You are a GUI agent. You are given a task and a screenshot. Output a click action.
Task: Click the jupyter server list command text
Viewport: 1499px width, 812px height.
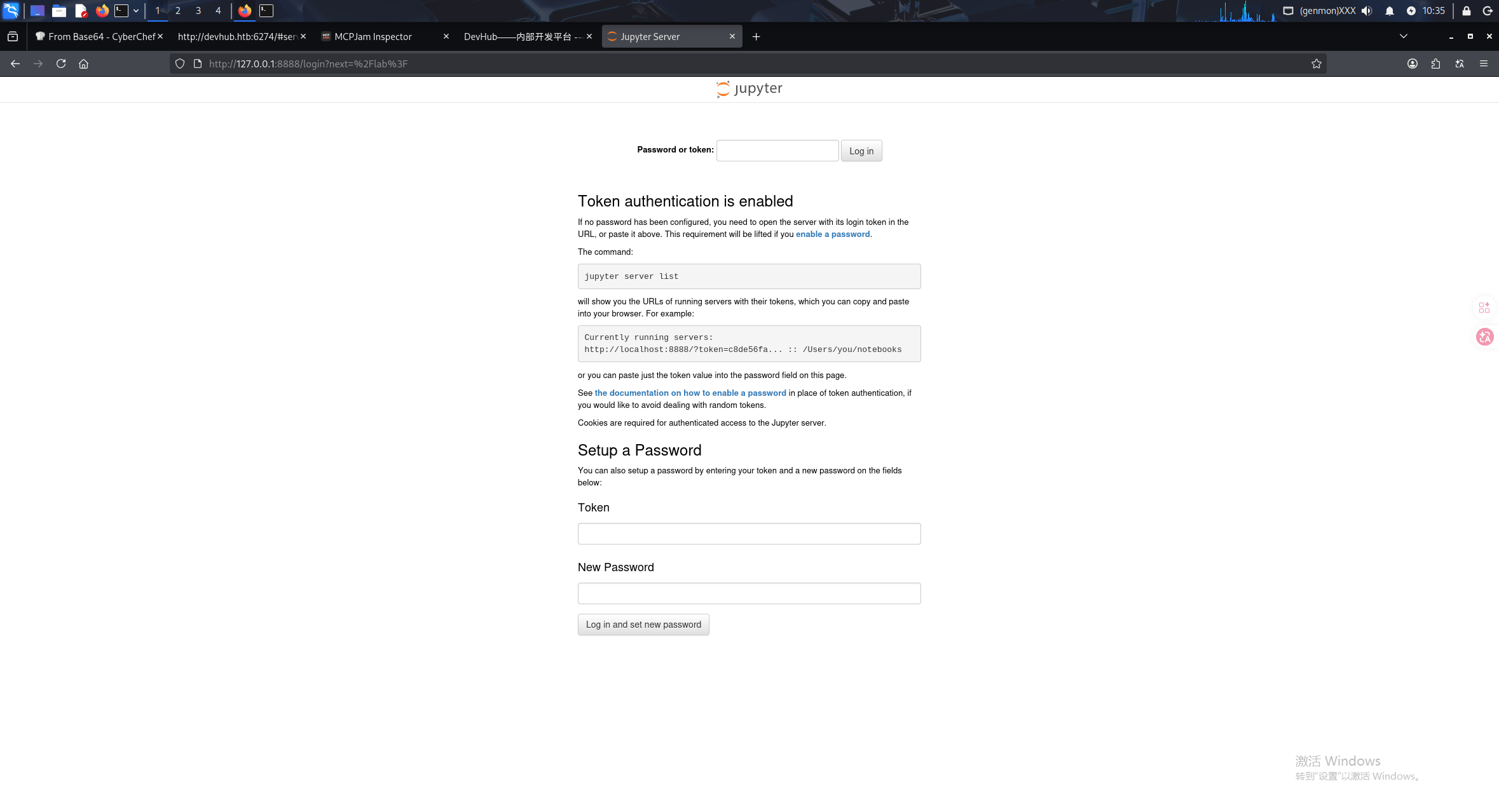[x=631, y=276]
